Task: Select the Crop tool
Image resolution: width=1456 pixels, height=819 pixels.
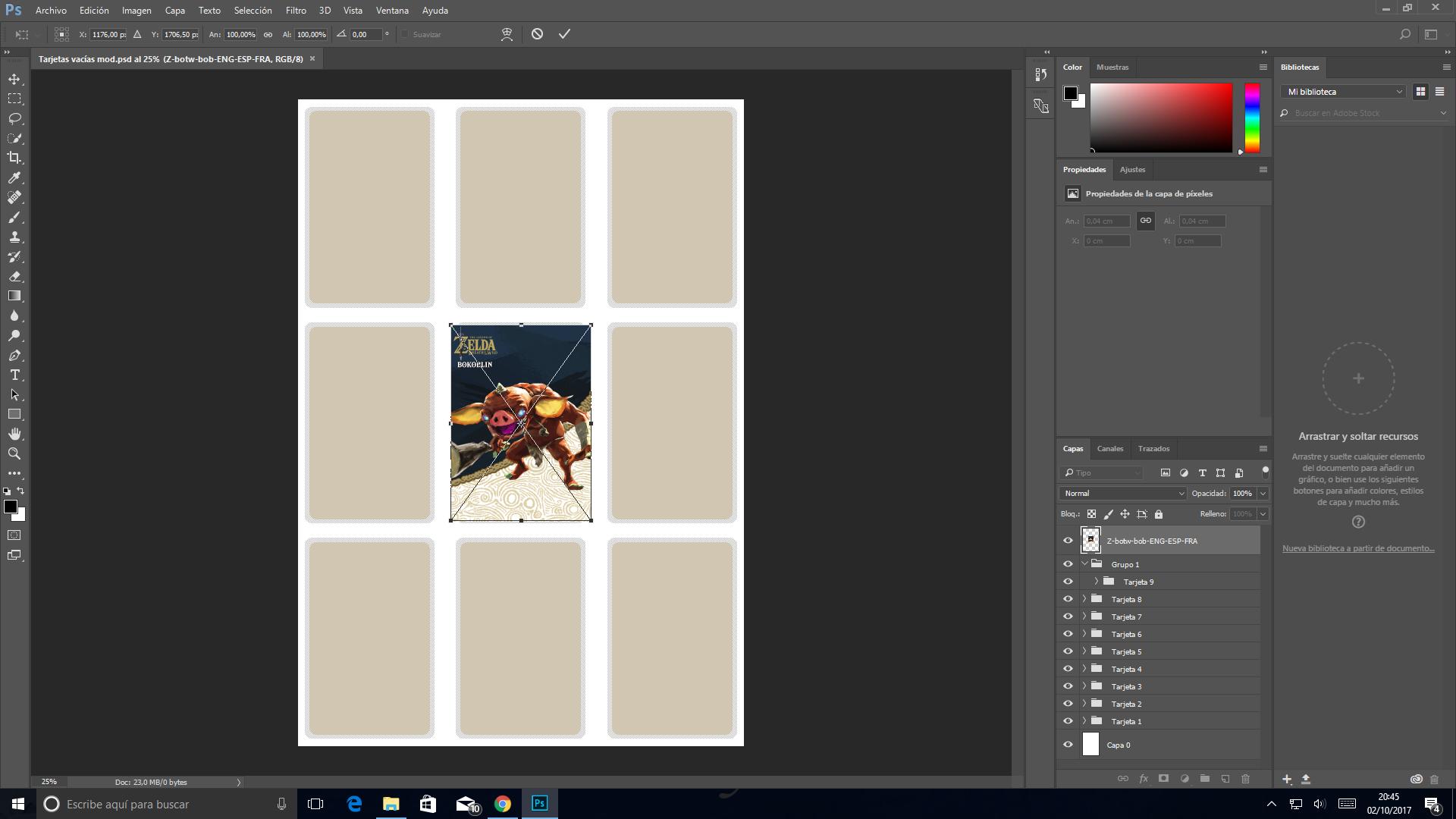Action: pyautogui.click(x=14, y=158)
